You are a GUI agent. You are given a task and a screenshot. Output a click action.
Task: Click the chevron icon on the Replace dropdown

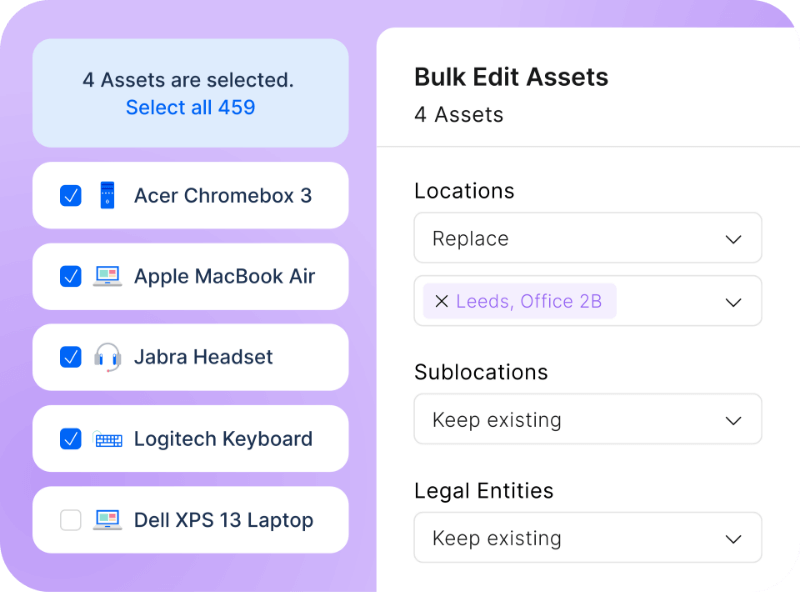[x=733, y=238]
